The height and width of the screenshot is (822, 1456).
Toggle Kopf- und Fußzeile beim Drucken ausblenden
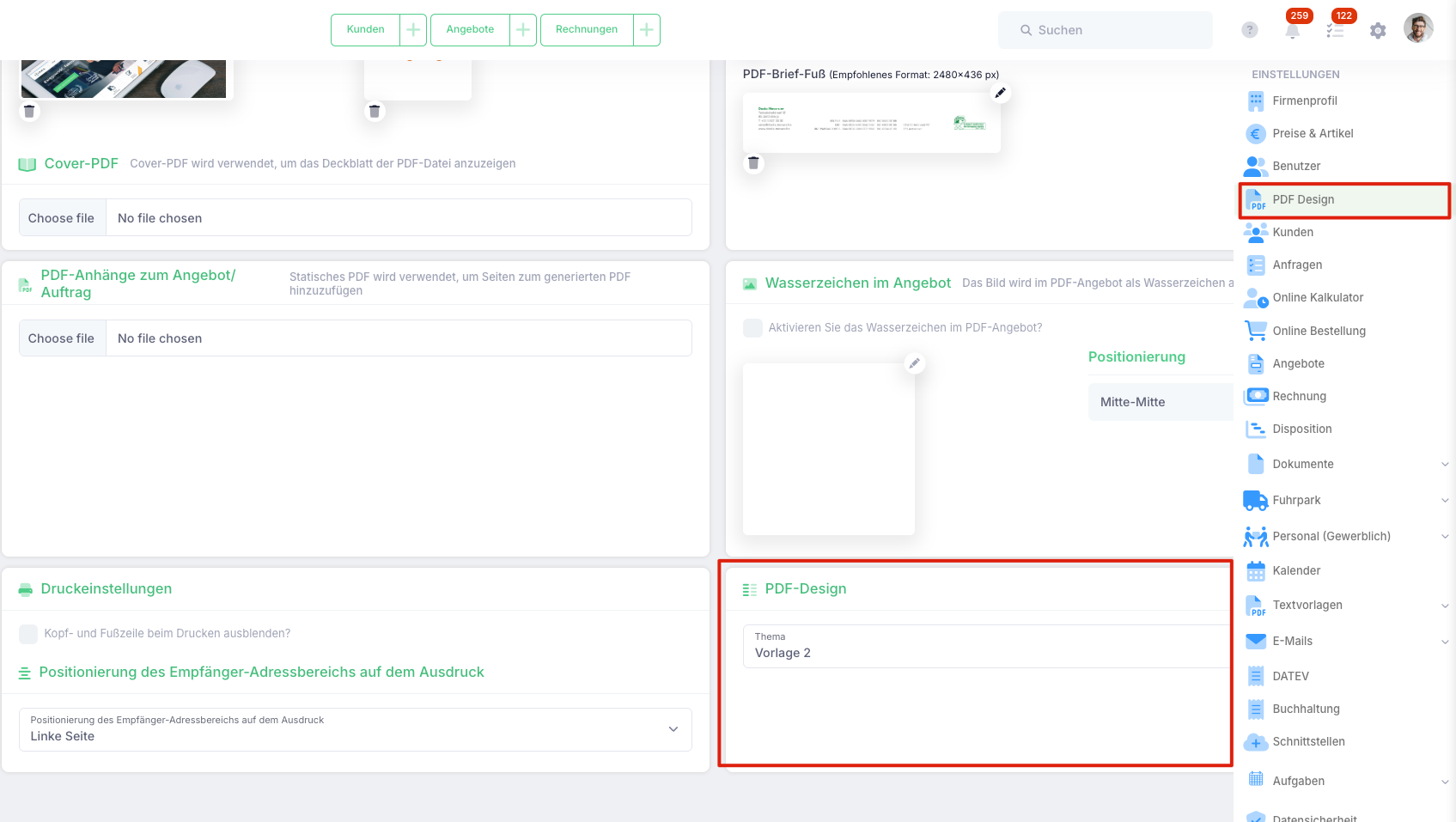click(x=28, y=634)
